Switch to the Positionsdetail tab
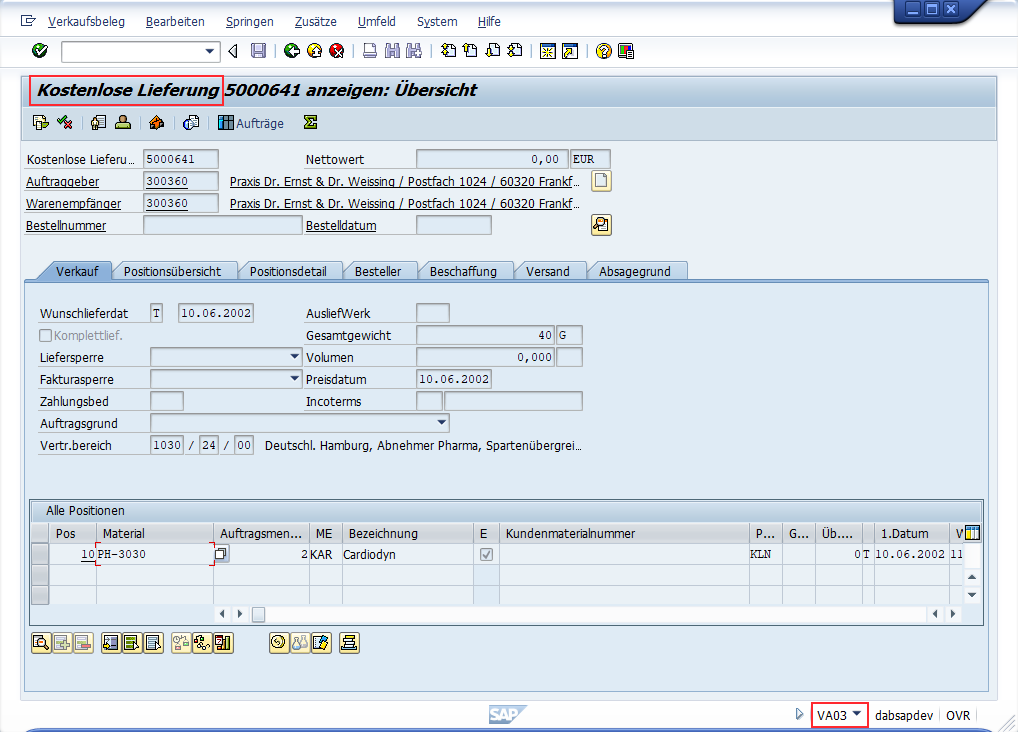Screen dimensions: 1018x732 coord(288,271)
